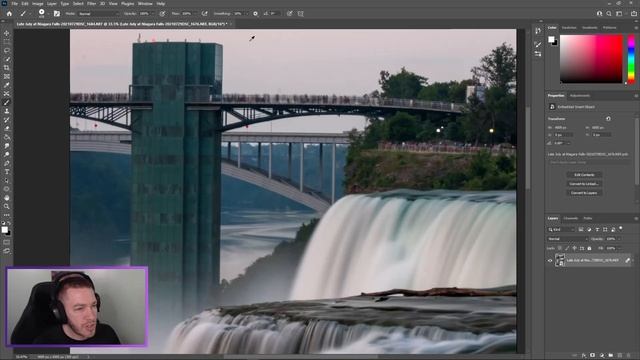Select the Lasso tool

(x=7, y=50)
